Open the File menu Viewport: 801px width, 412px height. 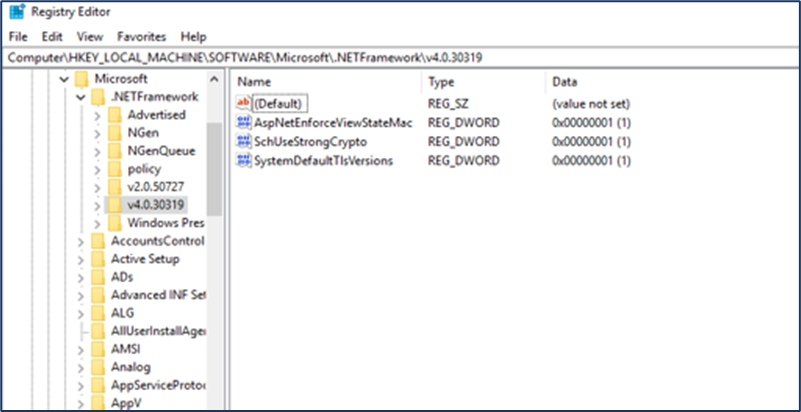pos(18,37)
